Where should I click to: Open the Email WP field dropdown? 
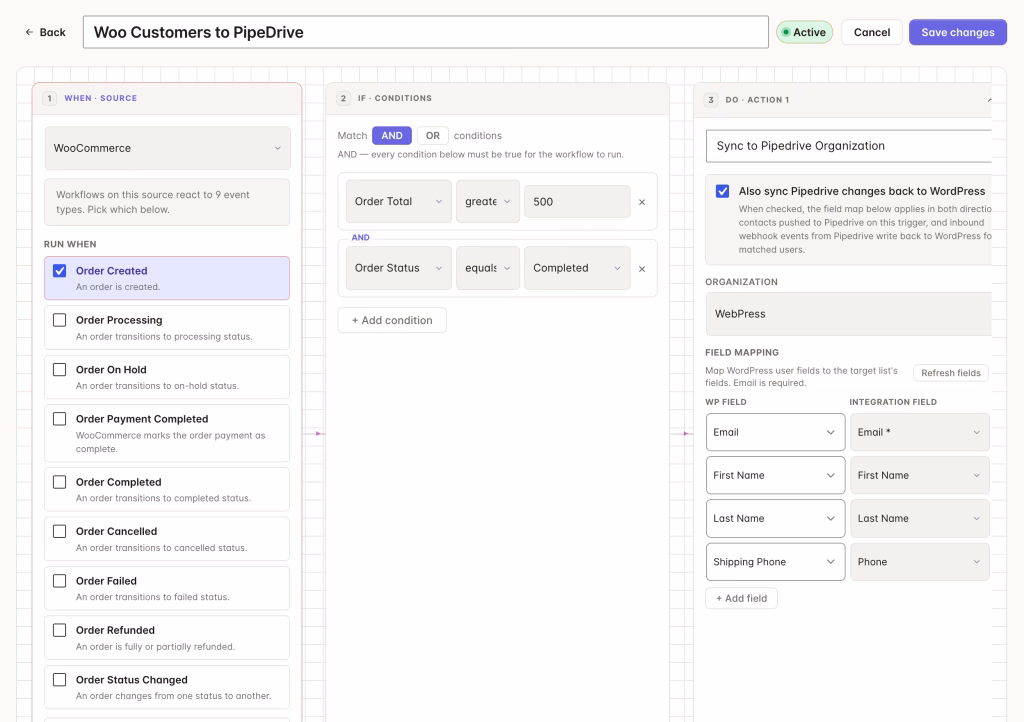pyautogui.click(x=775, y=432)
